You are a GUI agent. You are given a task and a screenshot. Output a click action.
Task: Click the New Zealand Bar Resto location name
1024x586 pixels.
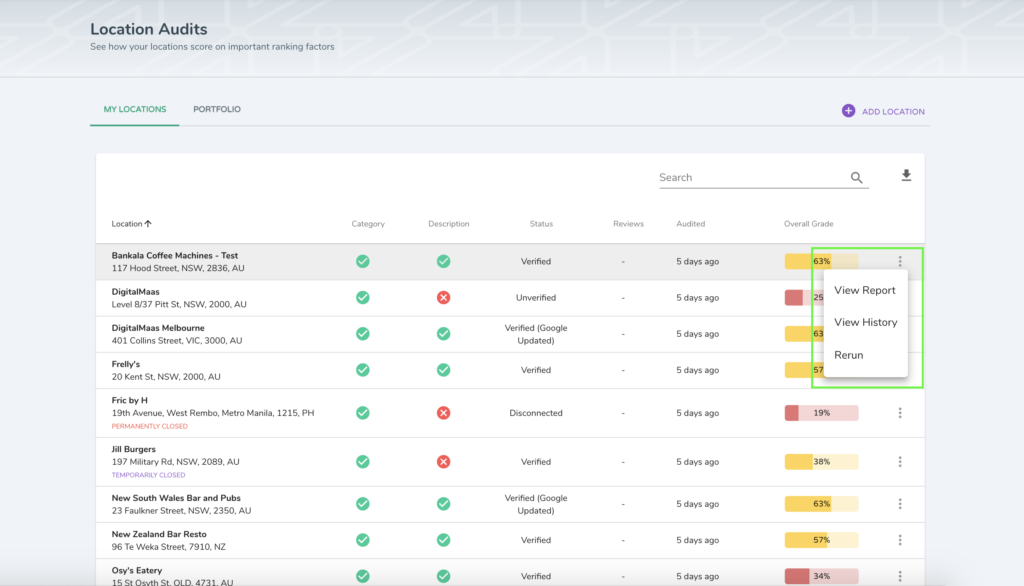pyautogui.click(x=159, y=534)
